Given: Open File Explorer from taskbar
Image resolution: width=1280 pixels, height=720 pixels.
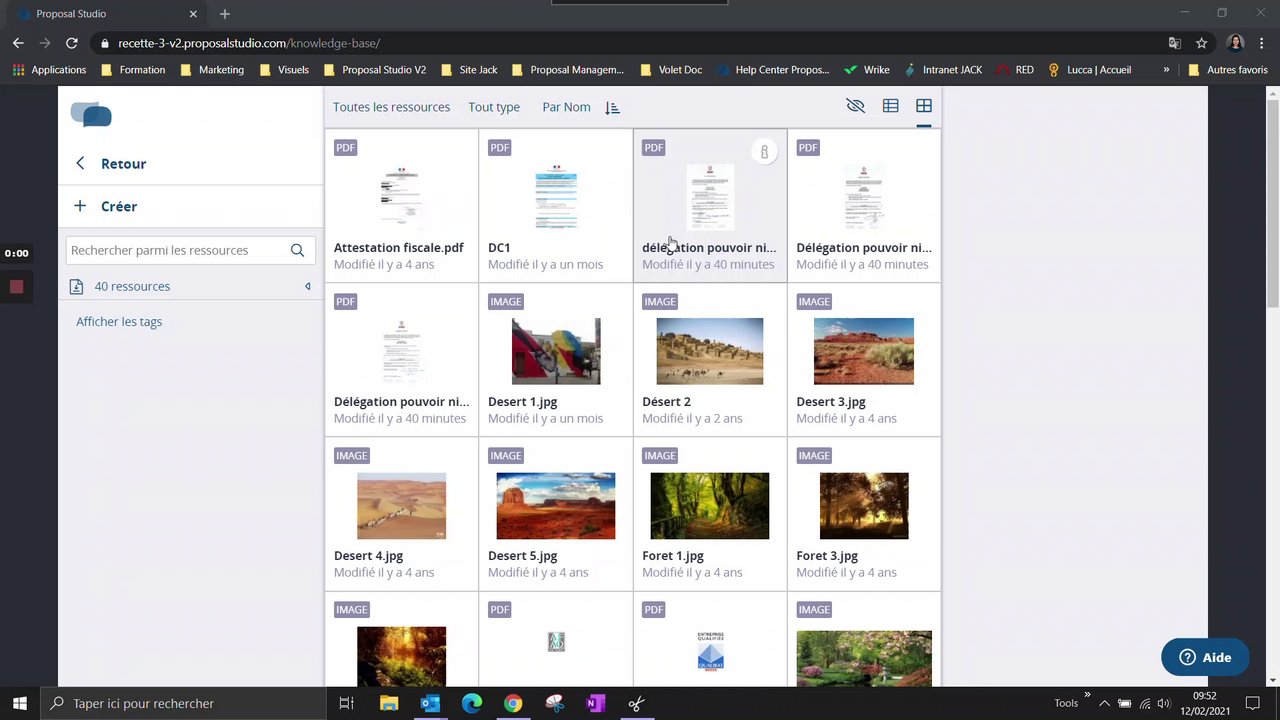Looking at the screenshot, I should click(389, 703).
